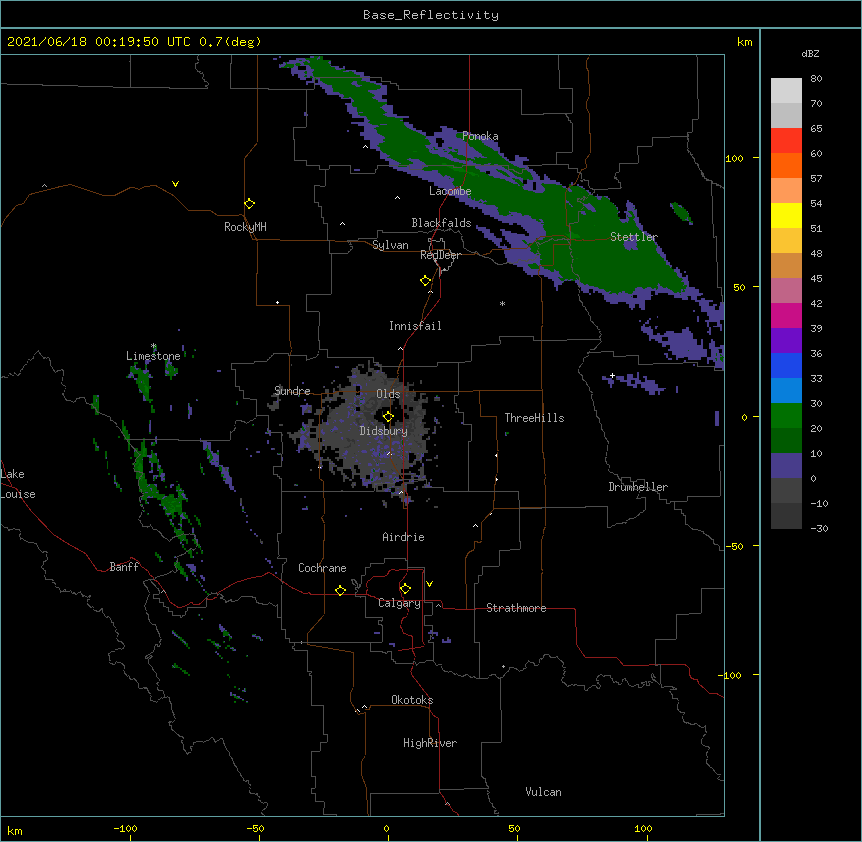Viewport: 862px width, 842px height.
Task: Click the Okotoks label
Action: (412, 700)
